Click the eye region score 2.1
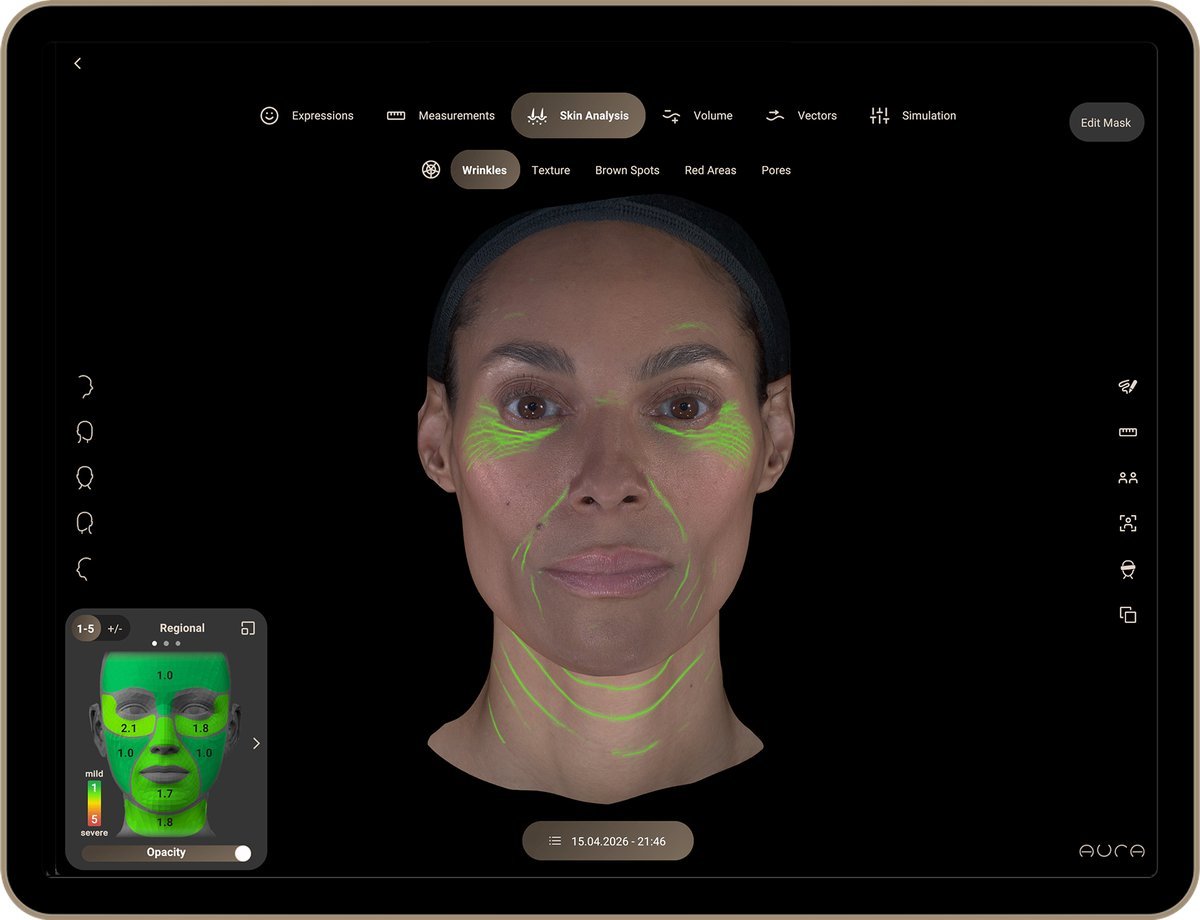The width and height of the screenshot is (1200, 920). coord(128,729)
